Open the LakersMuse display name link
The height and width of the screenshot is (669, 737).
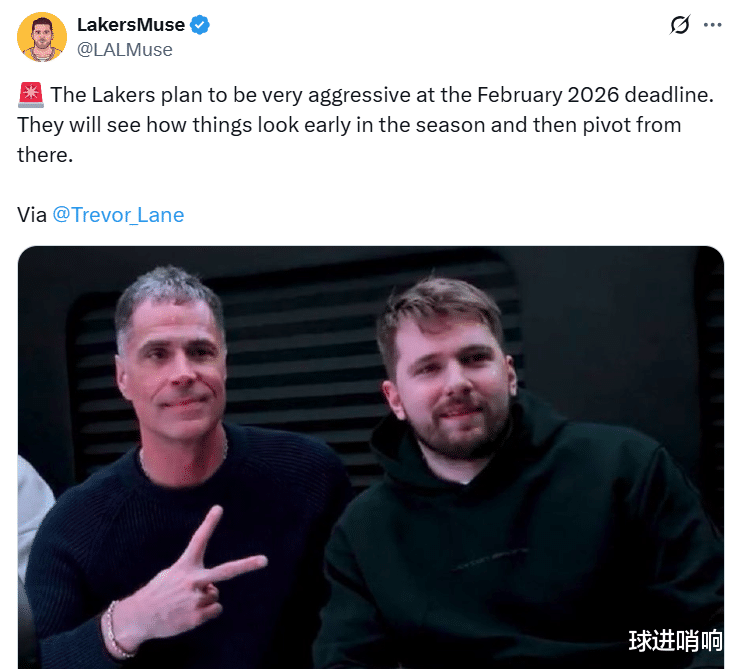(x=131, y=25)
